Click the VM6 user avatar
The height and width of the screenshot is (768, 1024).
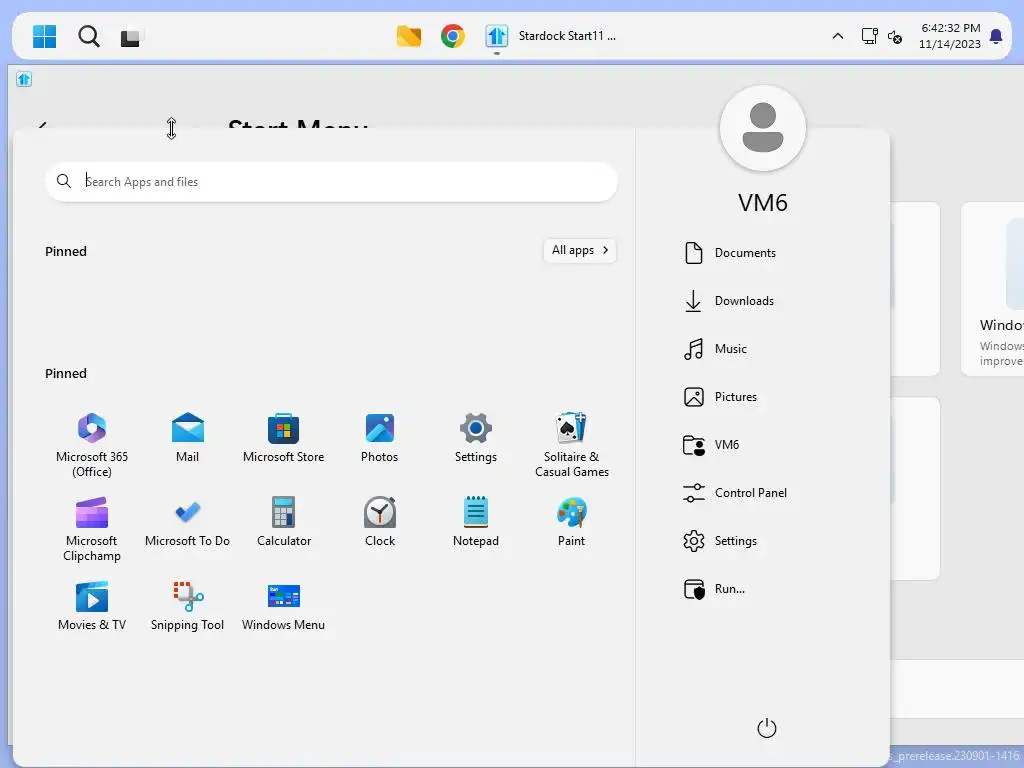[x=762, y=128]
